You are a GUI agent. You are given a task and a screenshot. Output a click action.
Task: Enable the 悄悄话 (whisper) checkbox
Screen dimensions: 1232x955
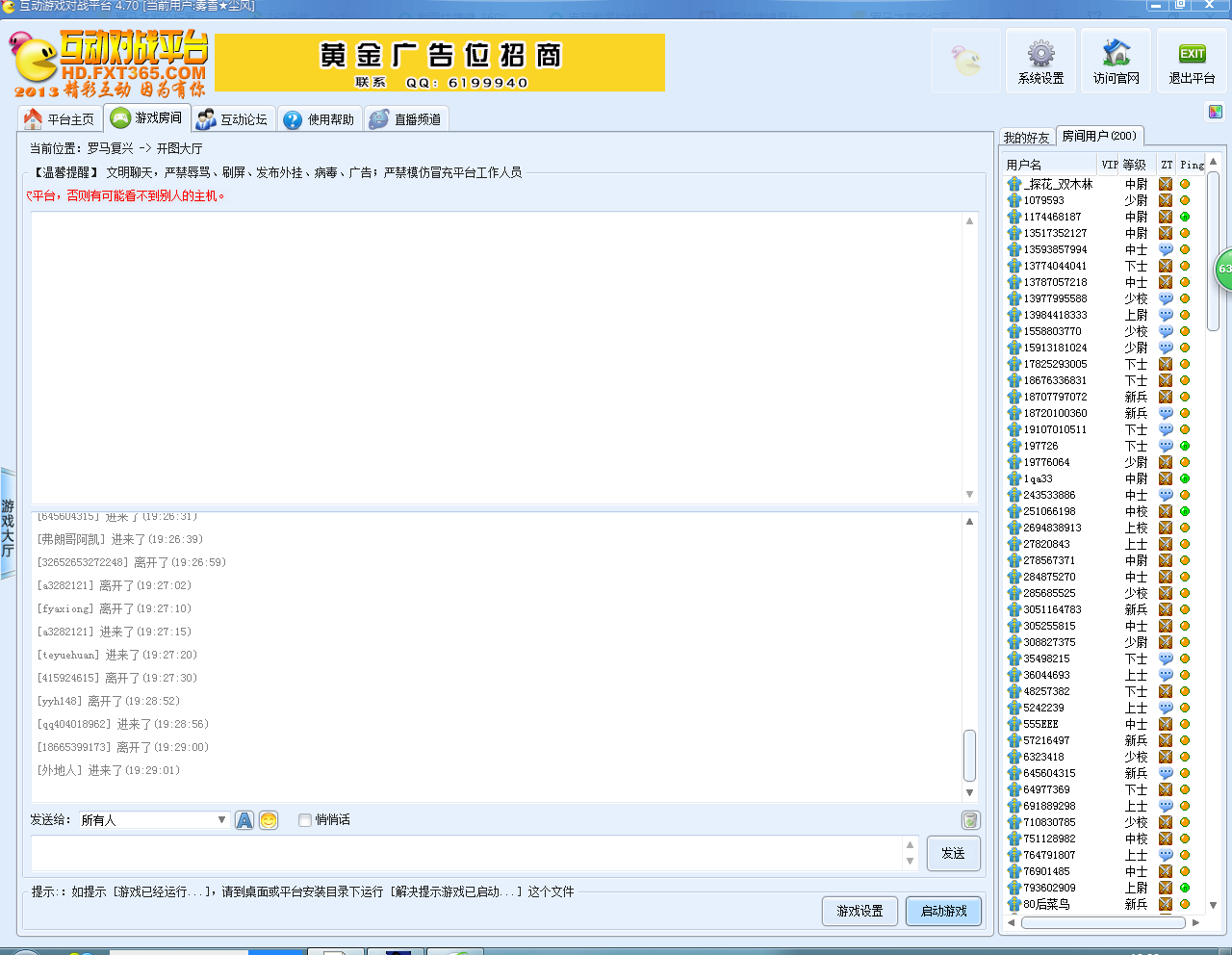[x=304, y=819]
